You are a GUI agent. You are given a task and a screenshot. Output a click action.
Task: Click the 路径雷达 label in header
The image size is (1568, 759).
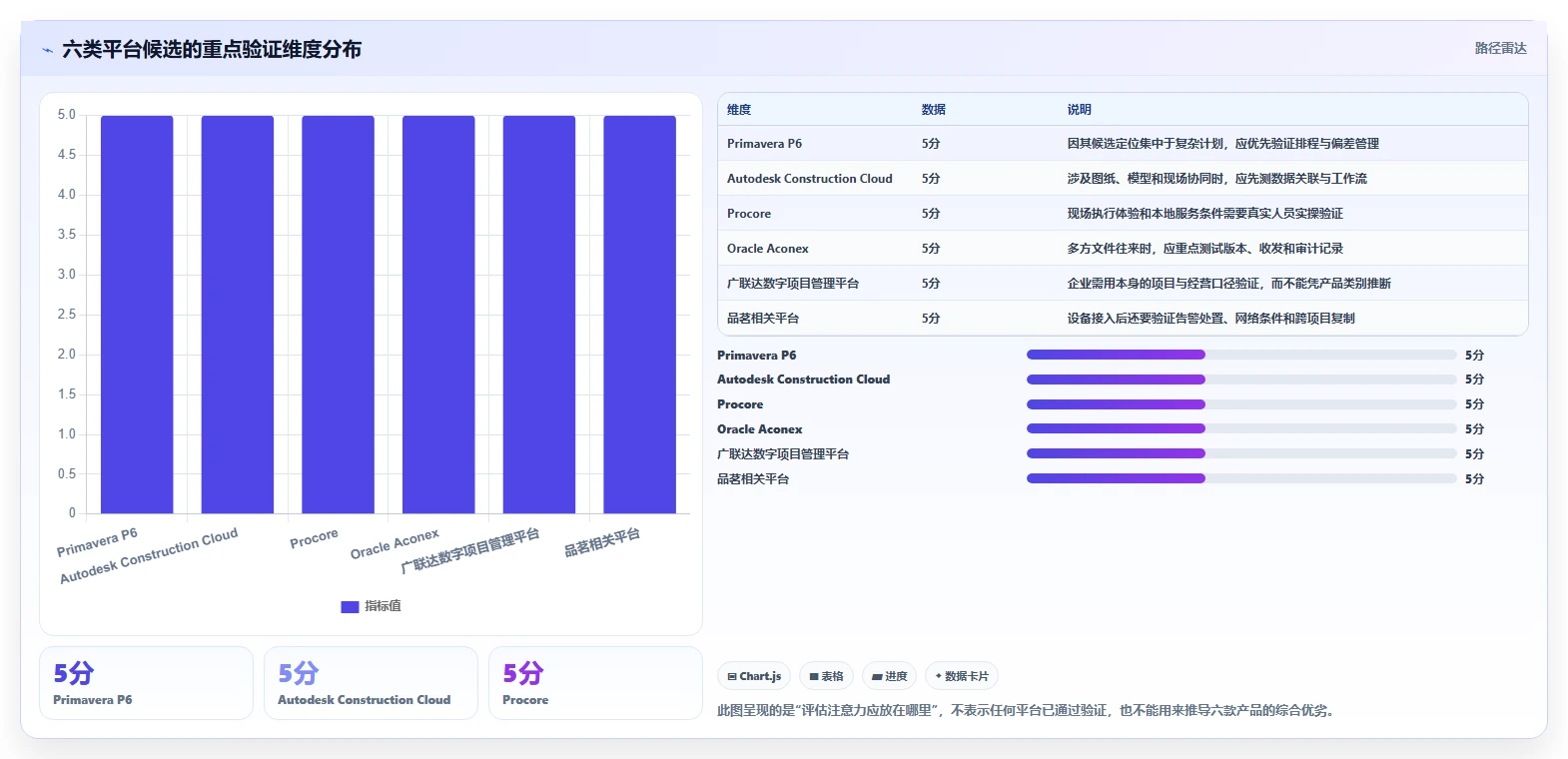[1500, 48]
